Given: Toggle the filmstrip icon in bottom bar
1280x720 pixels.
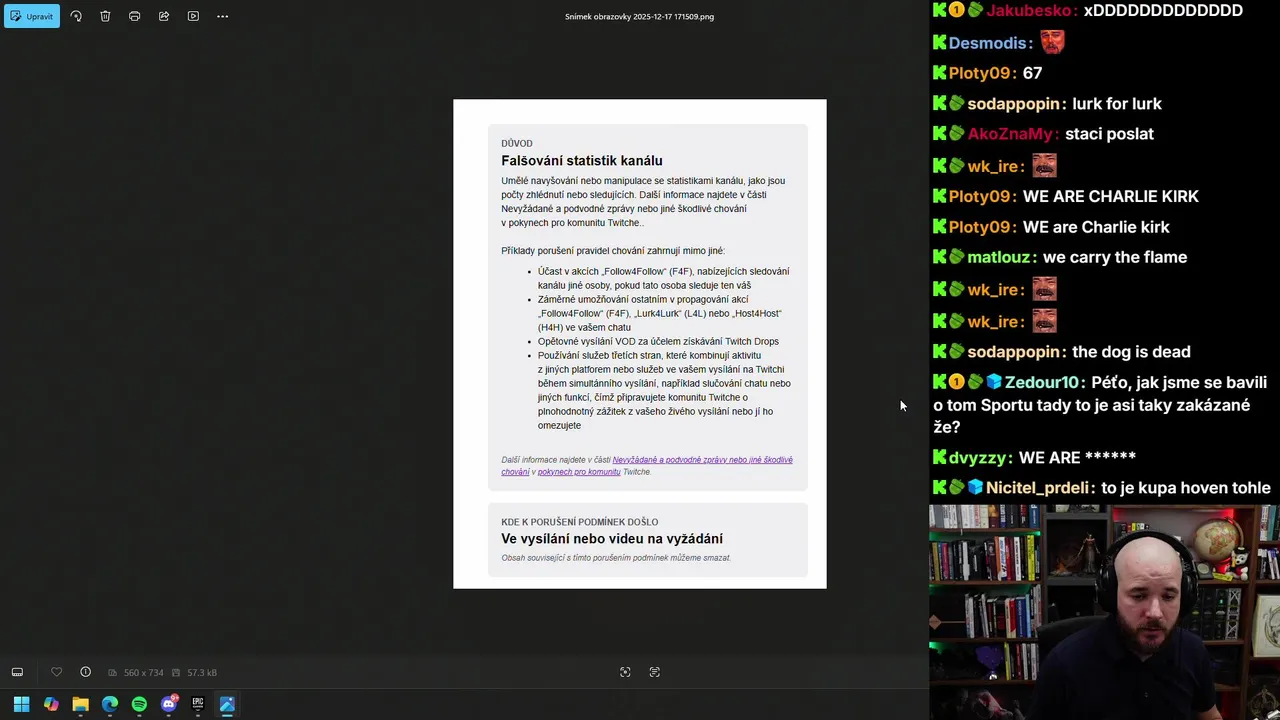Looking at the screenshot, I should click(x=17, y=672).
